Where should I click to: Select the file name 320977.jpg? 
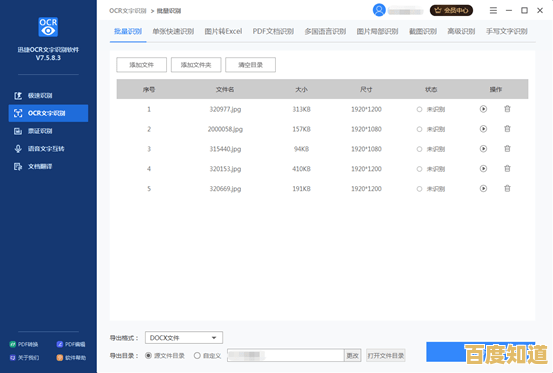point(225,109)
